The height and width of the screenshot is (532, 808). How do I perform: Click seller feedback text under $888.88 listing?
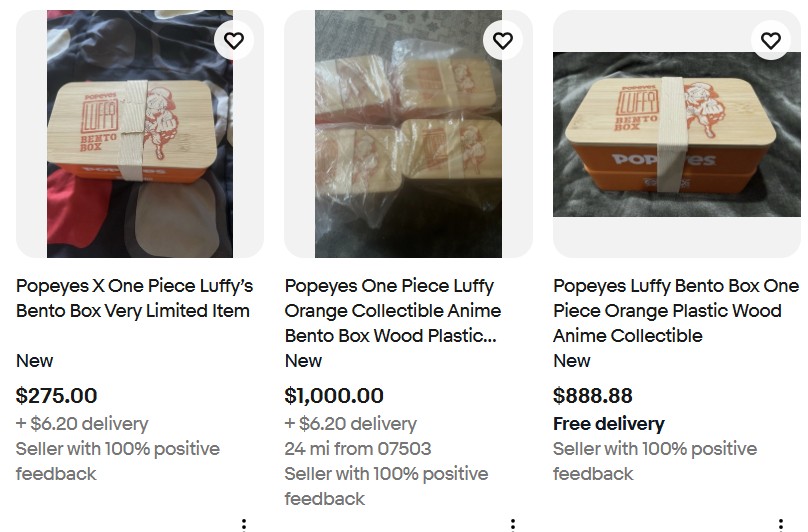[655, 461]
